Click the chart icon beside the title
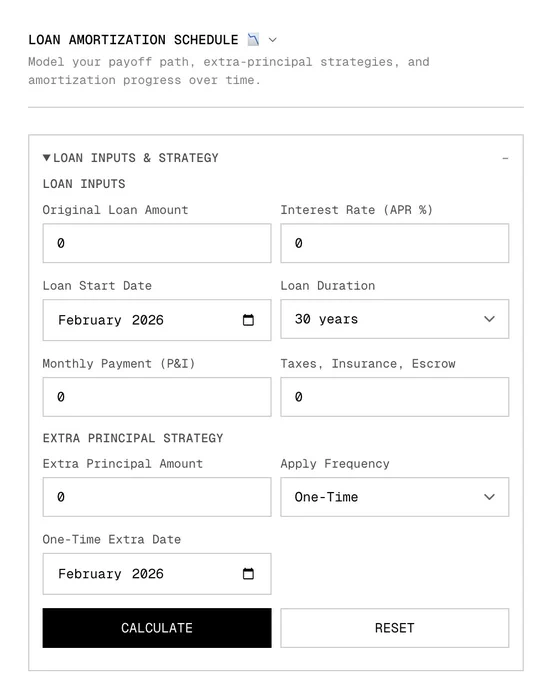Screen dimensions: 542x680 253,40
